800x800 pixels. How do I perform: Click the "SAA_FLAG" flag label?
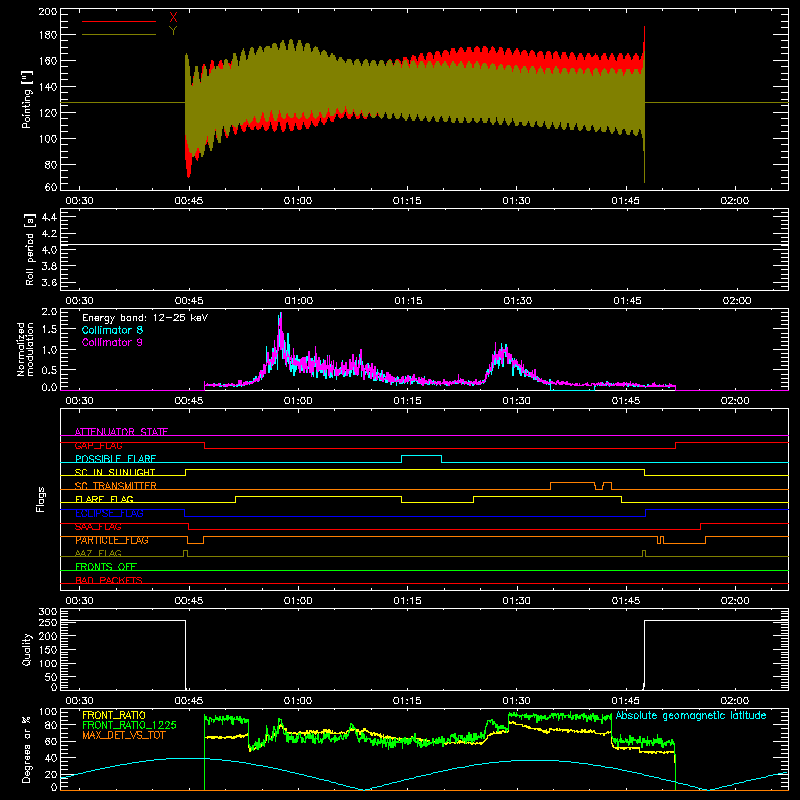[98, 527]
